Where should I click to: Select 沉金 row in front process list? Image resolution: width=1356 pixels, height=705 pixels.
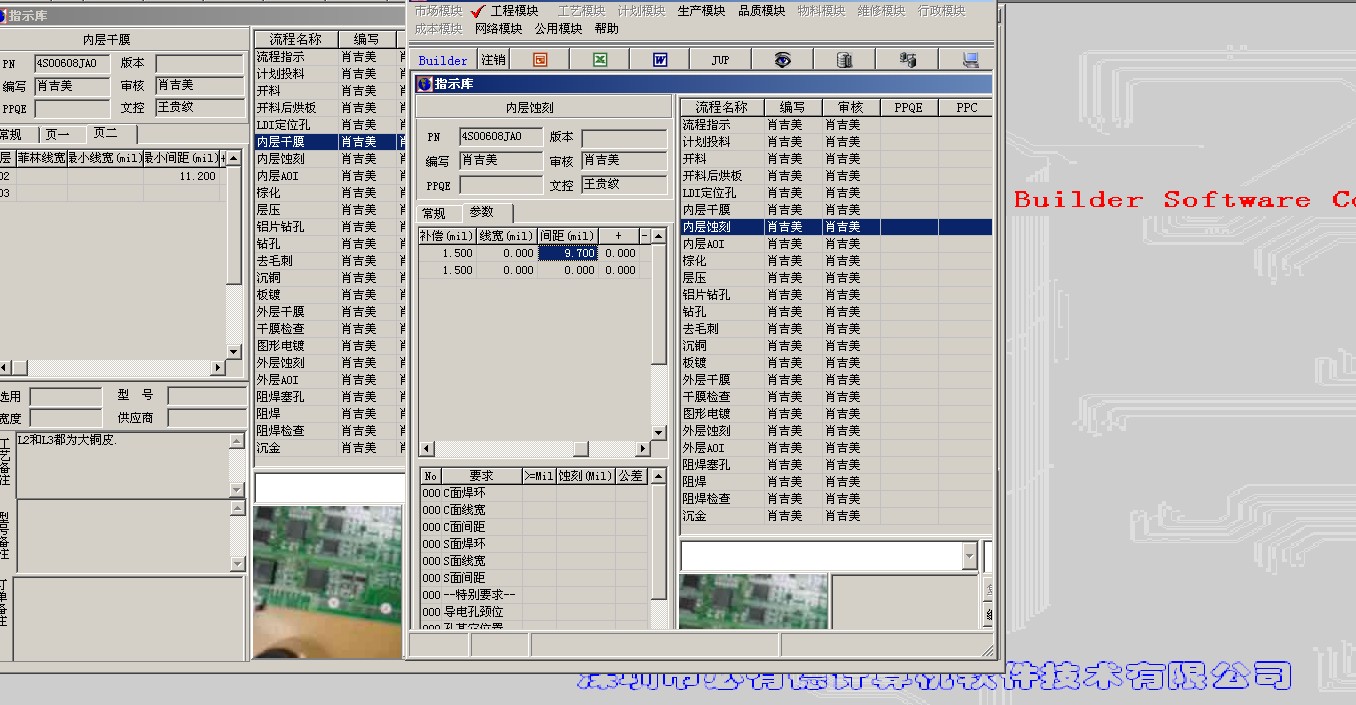coord(835,516)
